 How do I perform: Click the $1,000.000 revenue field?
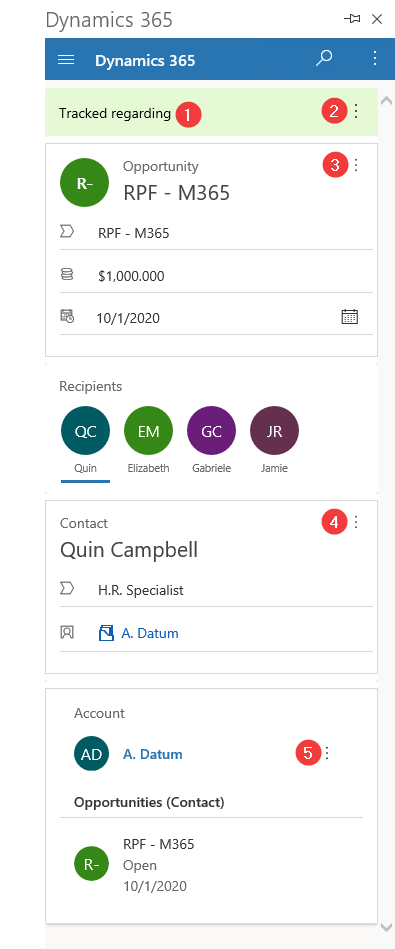coord(217,276)
